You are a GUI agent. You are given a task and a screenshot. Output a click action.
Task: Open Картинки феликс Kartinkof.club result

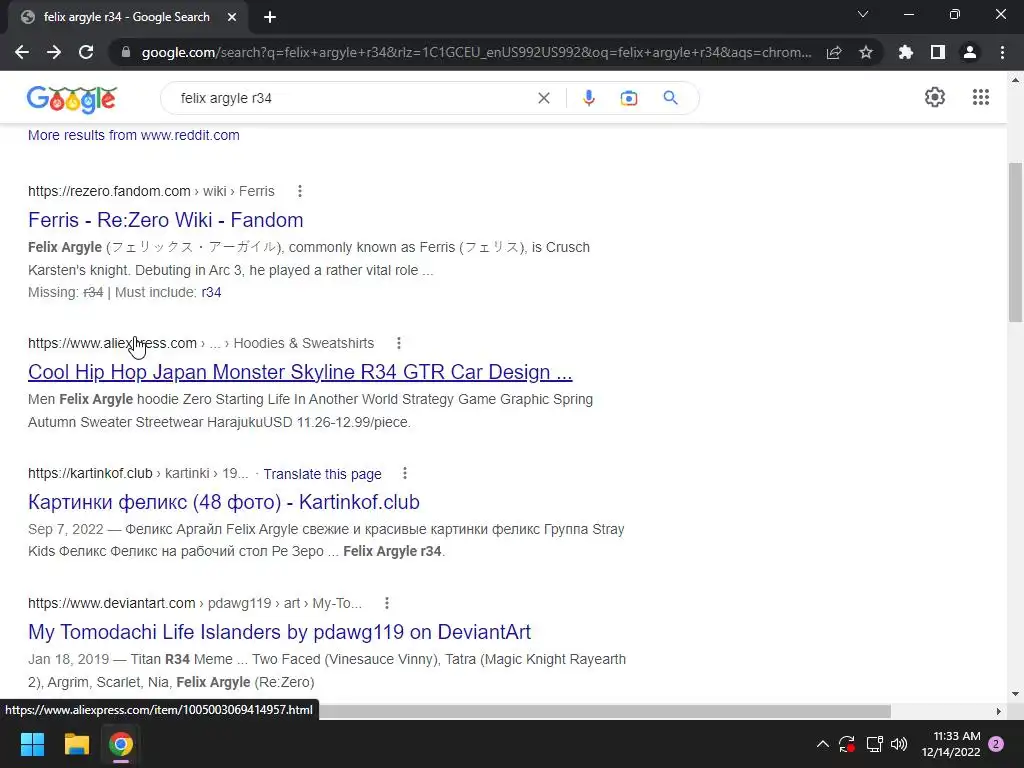point(224,502)
